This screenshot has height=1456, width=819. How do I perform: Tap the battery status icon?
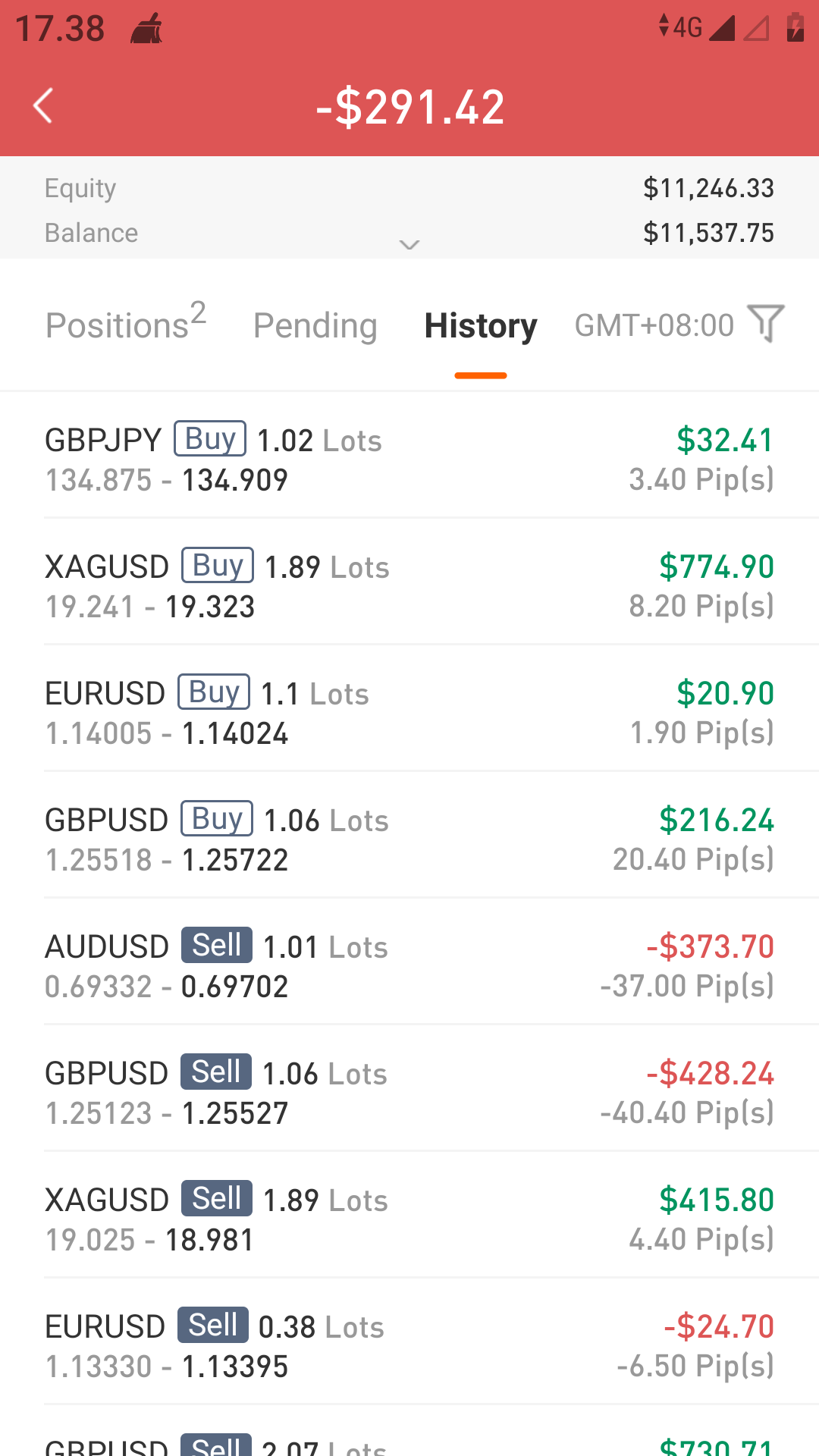795,27
